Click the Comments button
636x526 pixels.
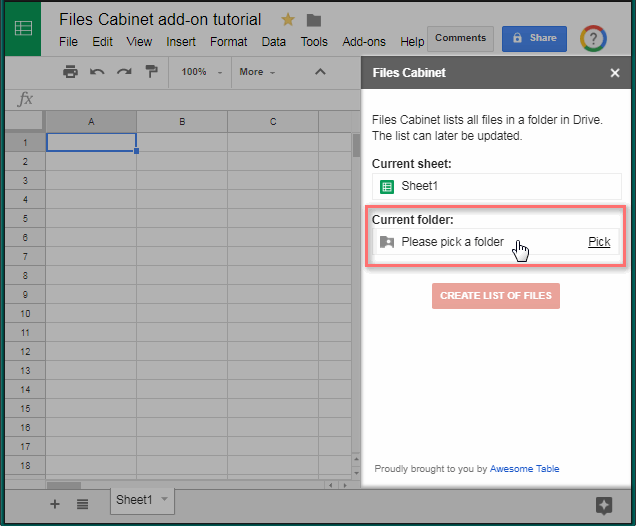(460, 39)
